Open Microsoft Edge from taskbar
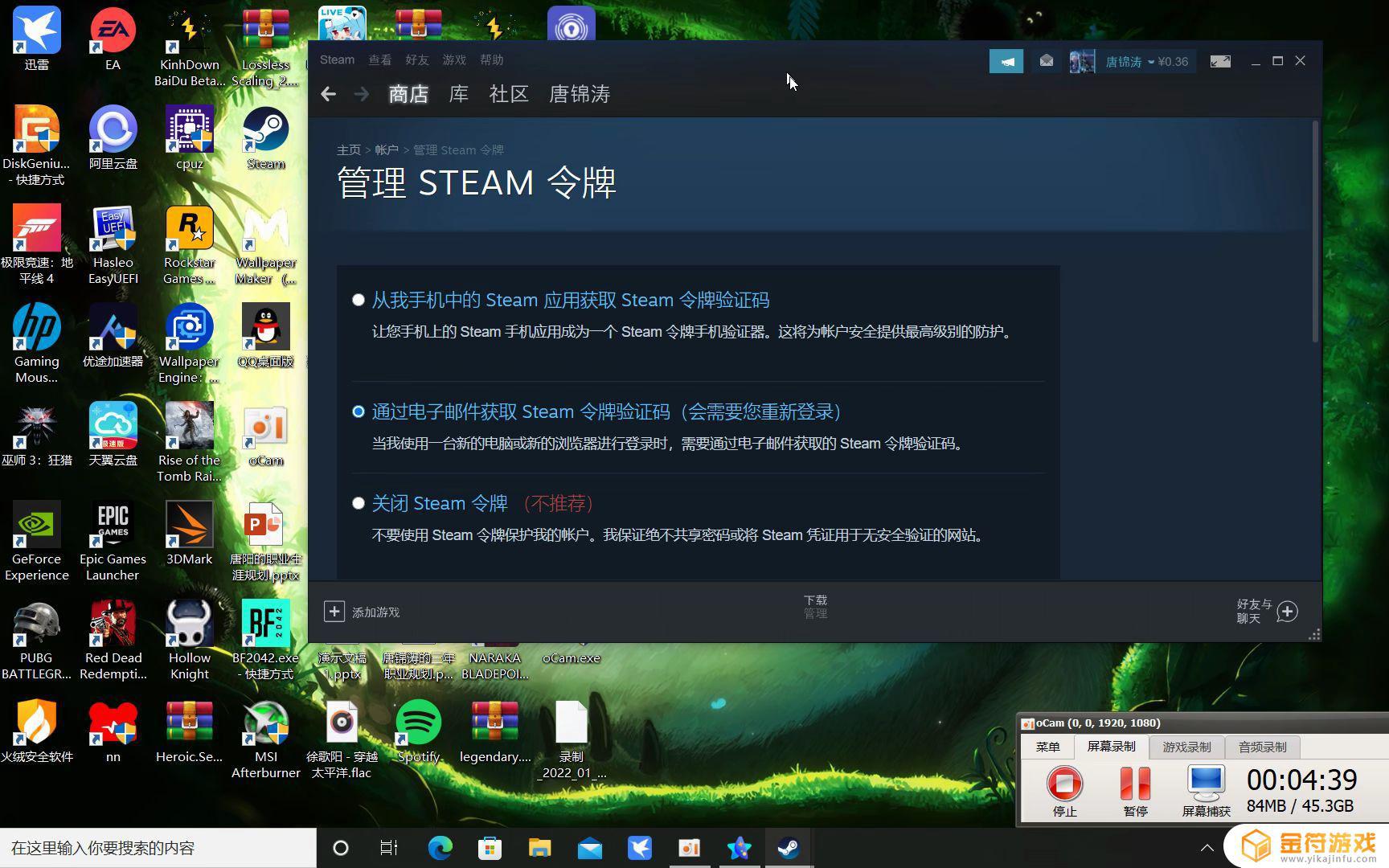The width and height of the screenshot is (1389, 868). [440, 848]
